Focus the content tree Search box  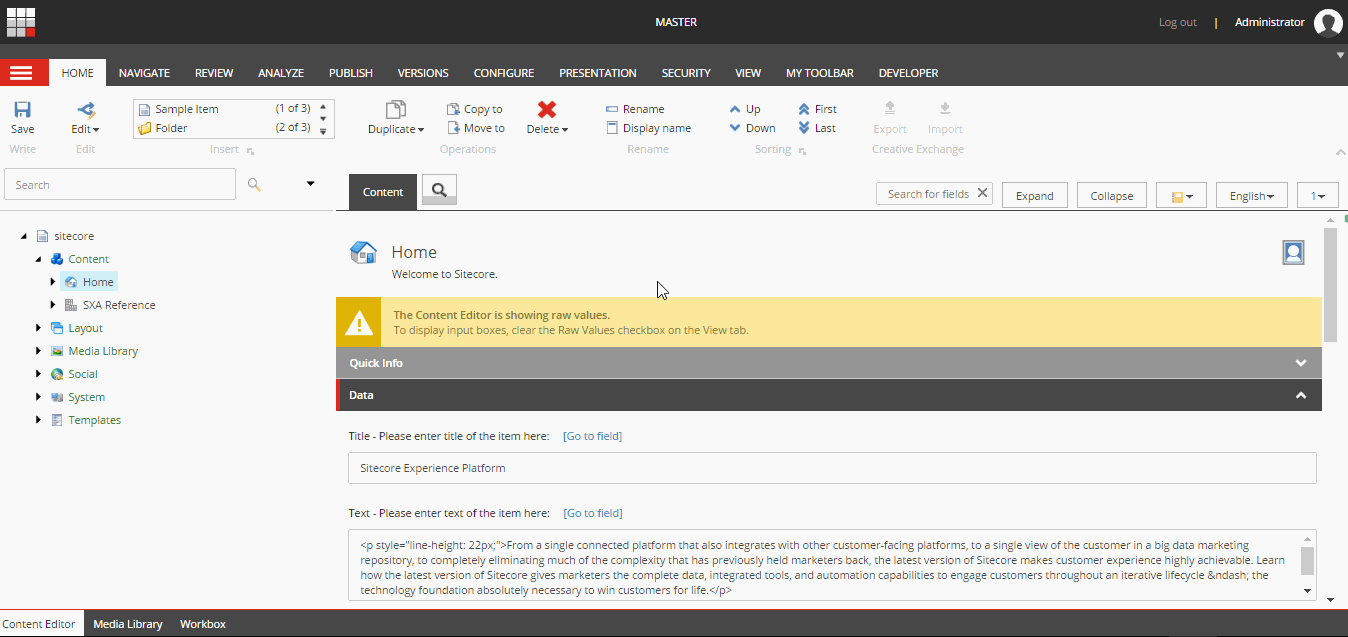pos(120,184)
